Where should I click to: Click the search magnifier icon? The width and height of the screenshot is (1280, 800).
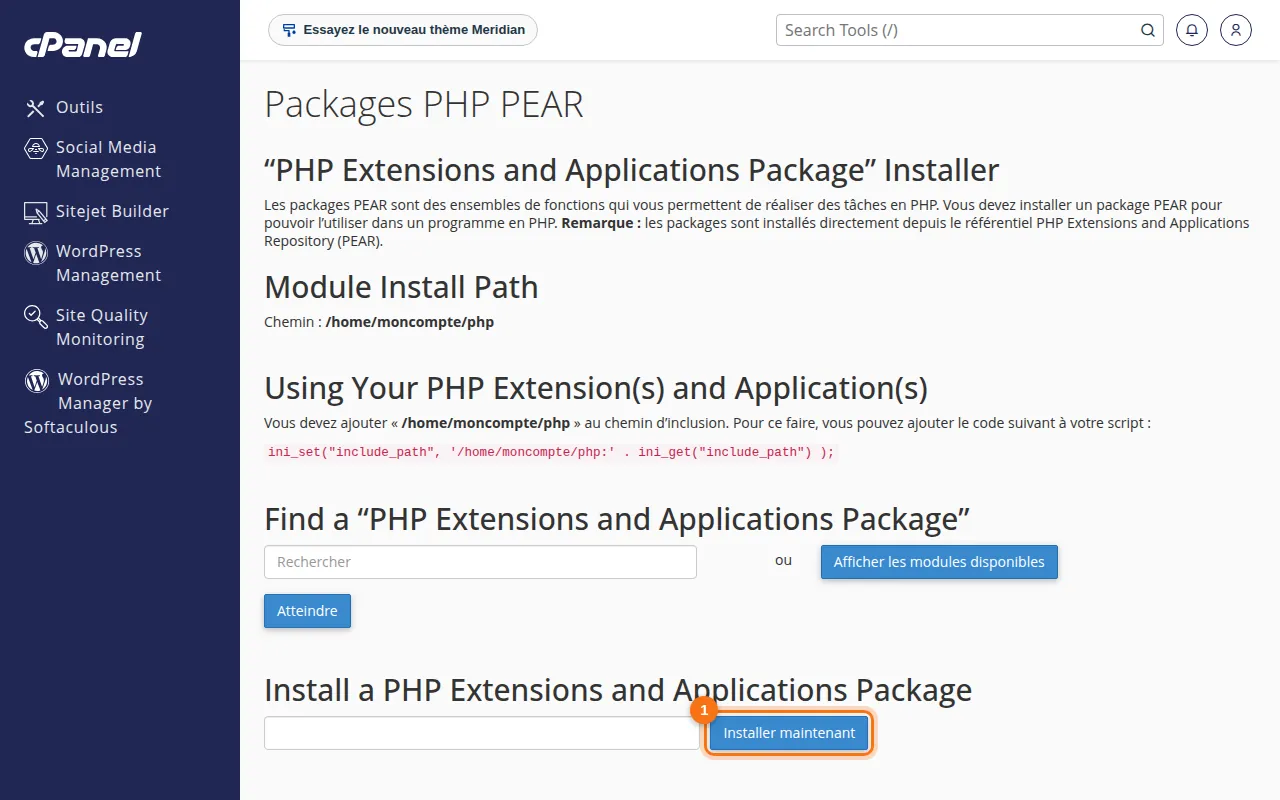pos(1148,30)
